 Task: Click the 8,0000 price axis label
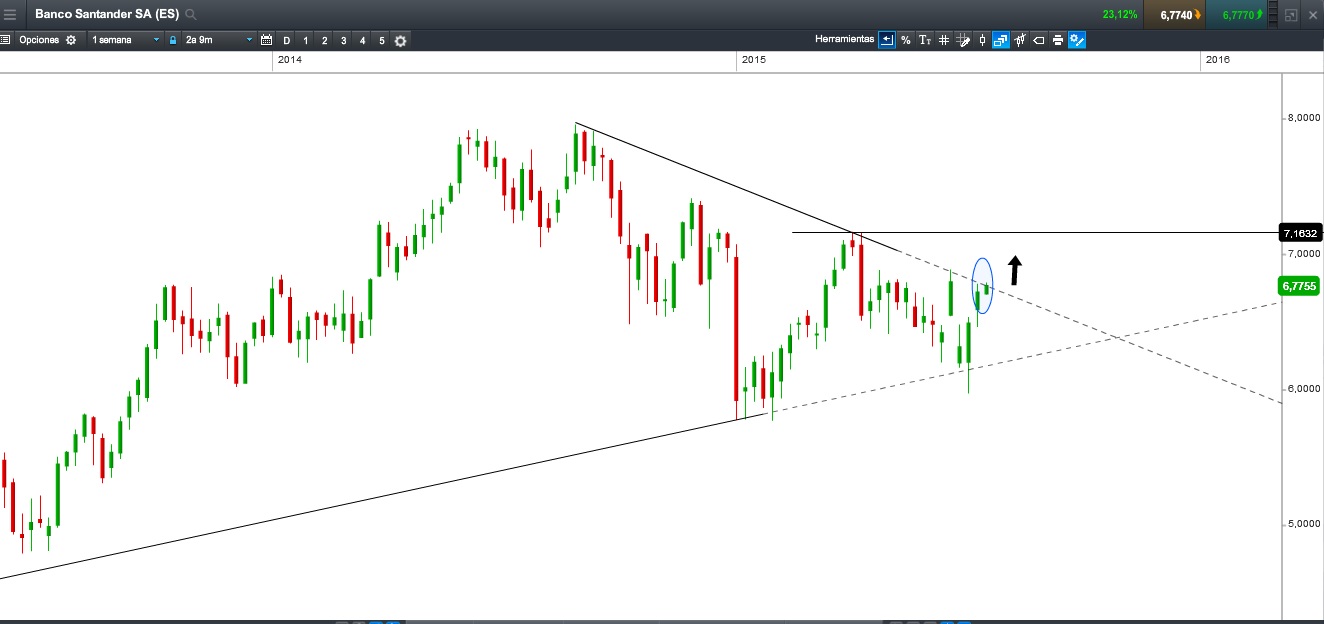(x=1303, y=118)
